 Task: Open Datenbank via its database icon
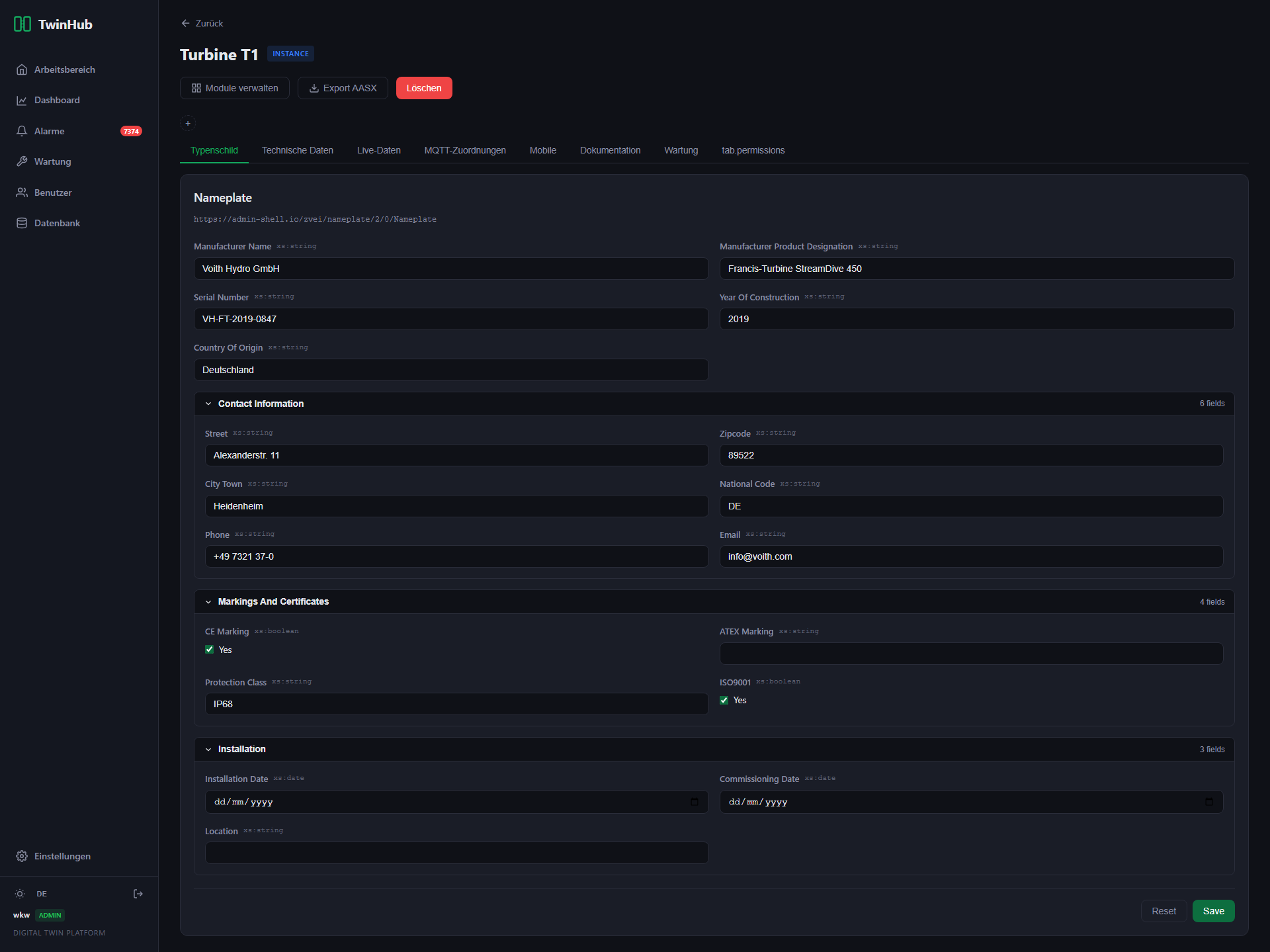click(22, 223)
